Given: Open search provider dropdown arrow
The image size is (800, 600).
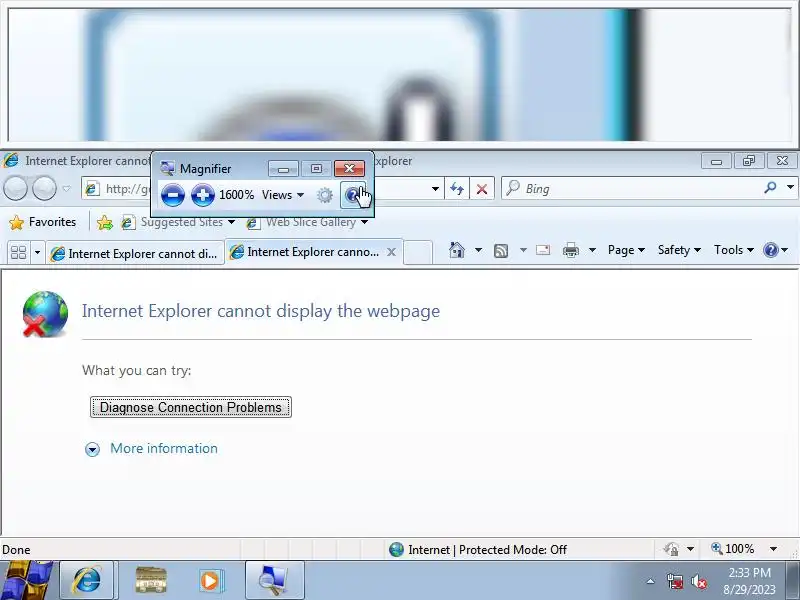Looking at the screenshot, I should (790, 188).
